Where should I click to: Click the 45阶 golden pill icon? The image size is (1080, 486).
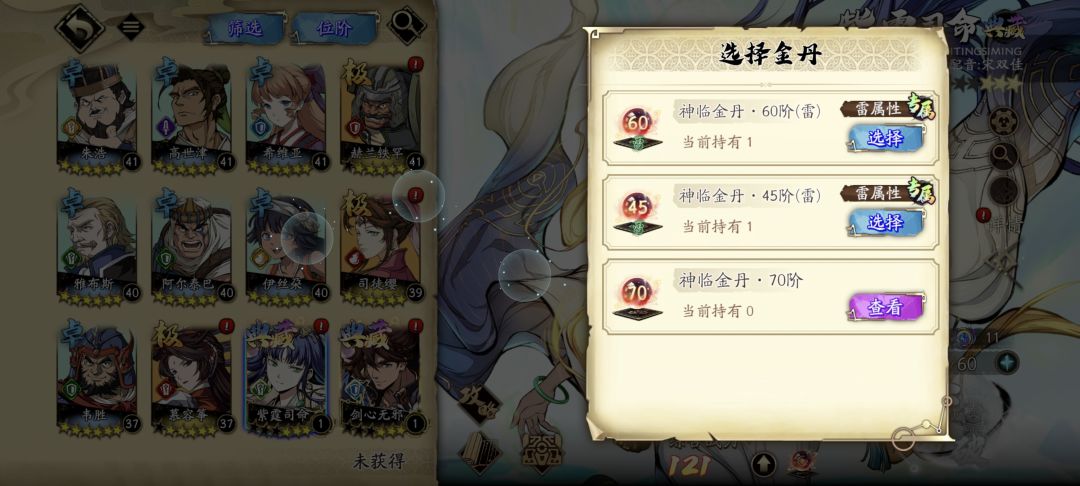click(638, 212)
